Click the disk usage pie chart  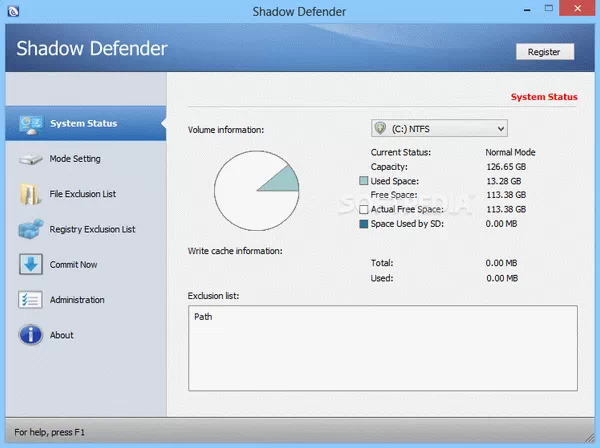coord(256,191)
